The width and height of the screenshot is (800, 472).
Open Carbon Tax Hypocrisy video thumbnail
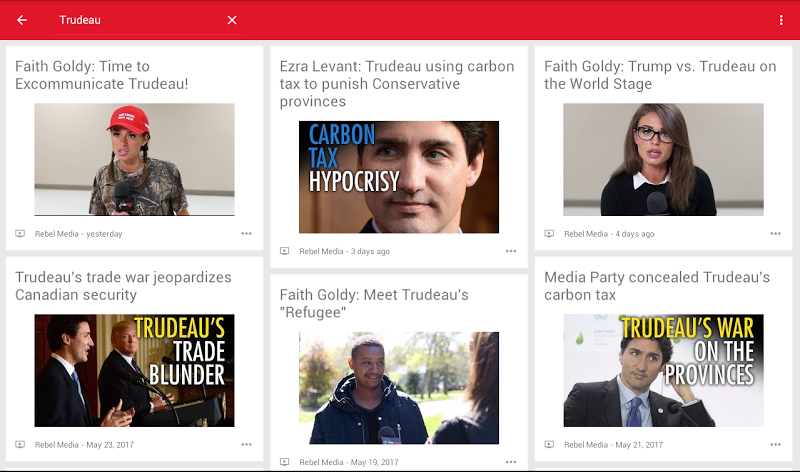pyautogui.click(x=399, y=177)
